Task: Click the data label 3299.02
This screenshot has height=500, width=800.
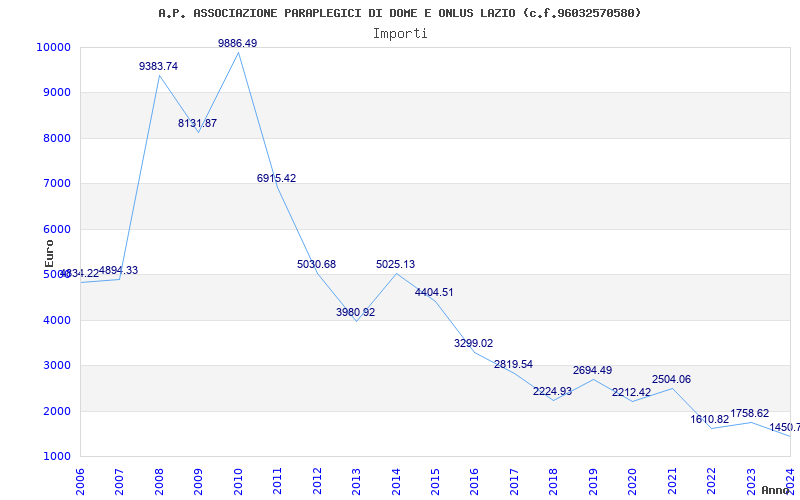Action: [473, 344]
